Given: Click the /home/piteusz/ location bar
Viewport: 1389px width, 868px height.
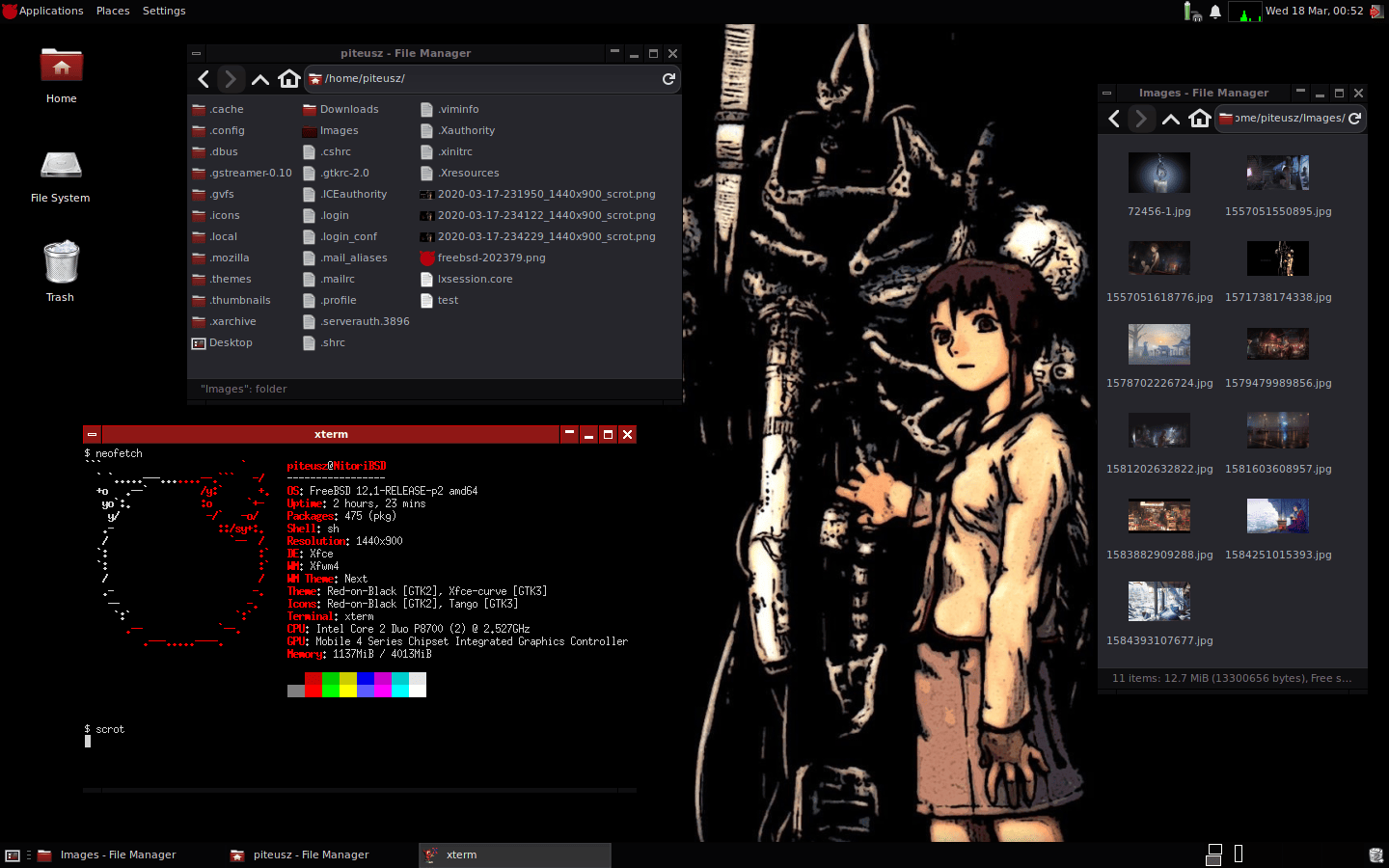Looking at the screenshot, I should tap(482, 79).
